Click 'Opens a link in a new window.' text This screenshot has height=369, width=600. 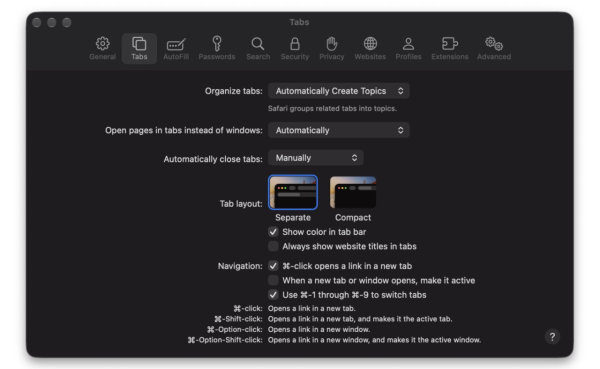[319, 329]
